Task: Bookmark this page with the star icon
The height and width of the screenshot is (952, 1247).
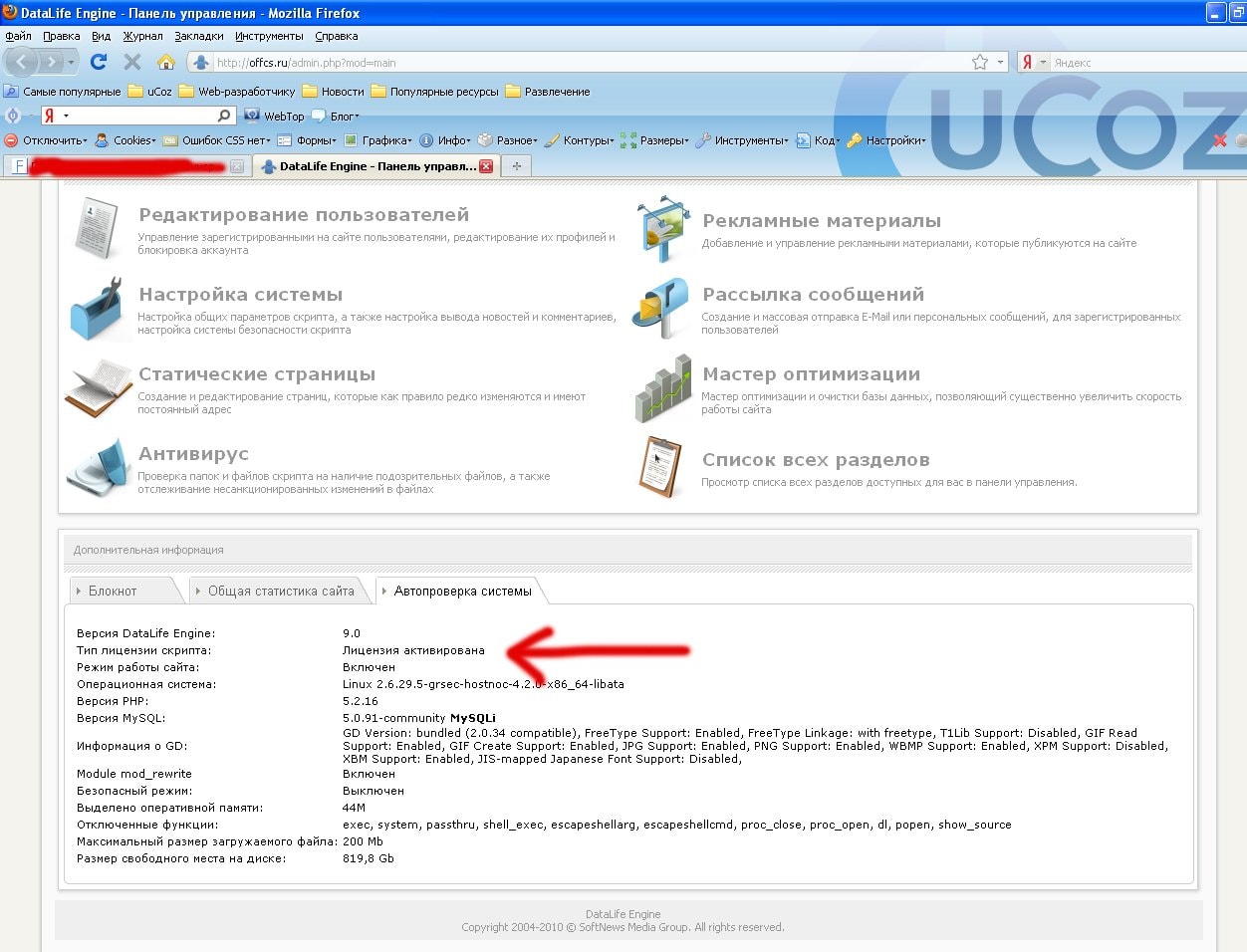Action: point(980,62)
